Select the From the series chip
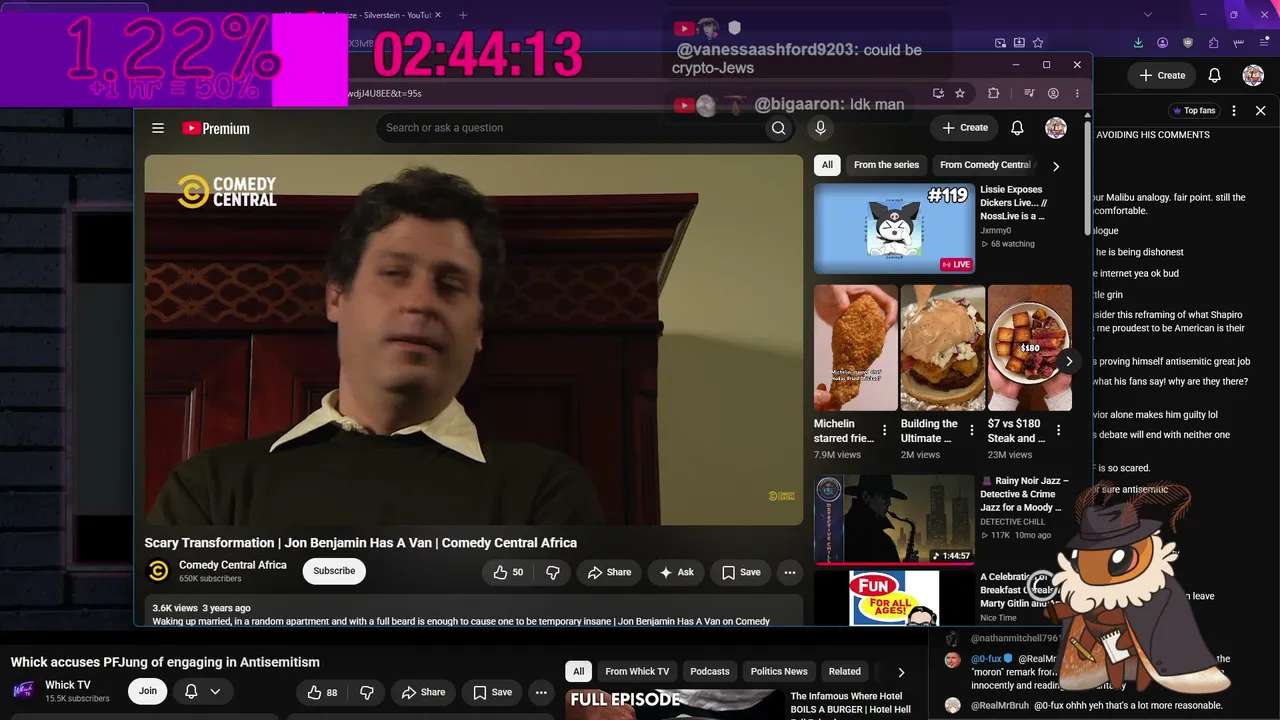This screenshot has height=720, width=1280. (x=886, y=165)
